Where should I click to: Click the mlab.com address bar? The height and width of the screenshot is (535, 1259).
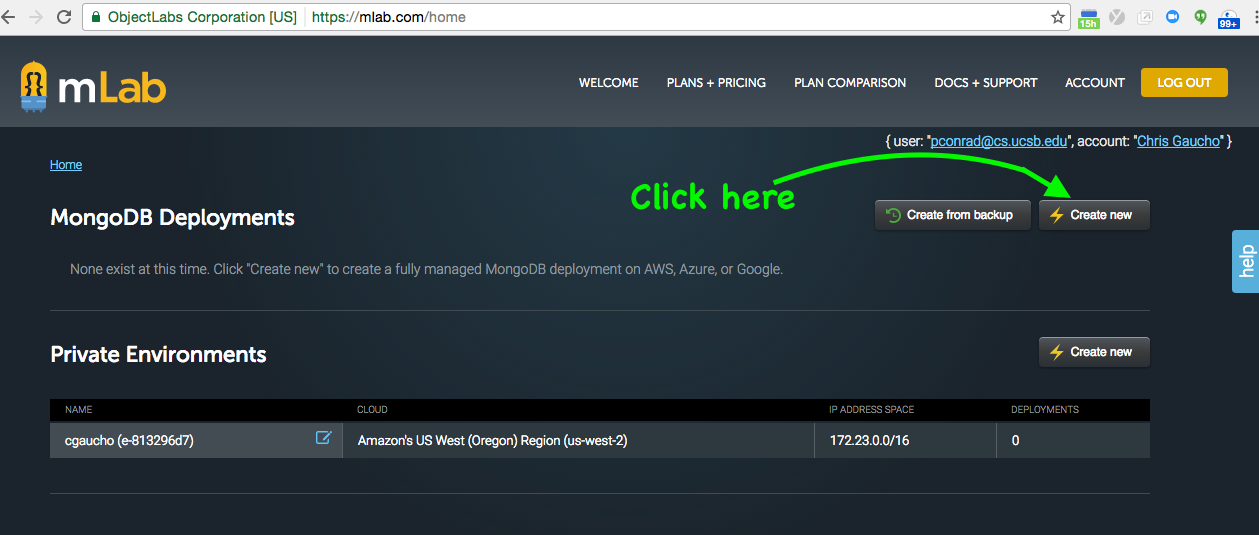click(575, 17)
